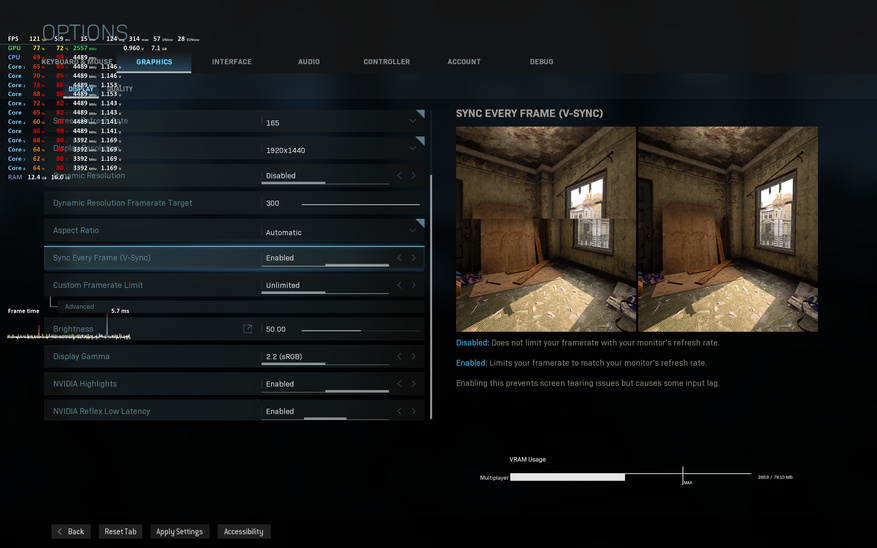Click V-Sync enabled preview image
Image resolution: width=877 pixels, height=548 pixels.
click(728, 229)
